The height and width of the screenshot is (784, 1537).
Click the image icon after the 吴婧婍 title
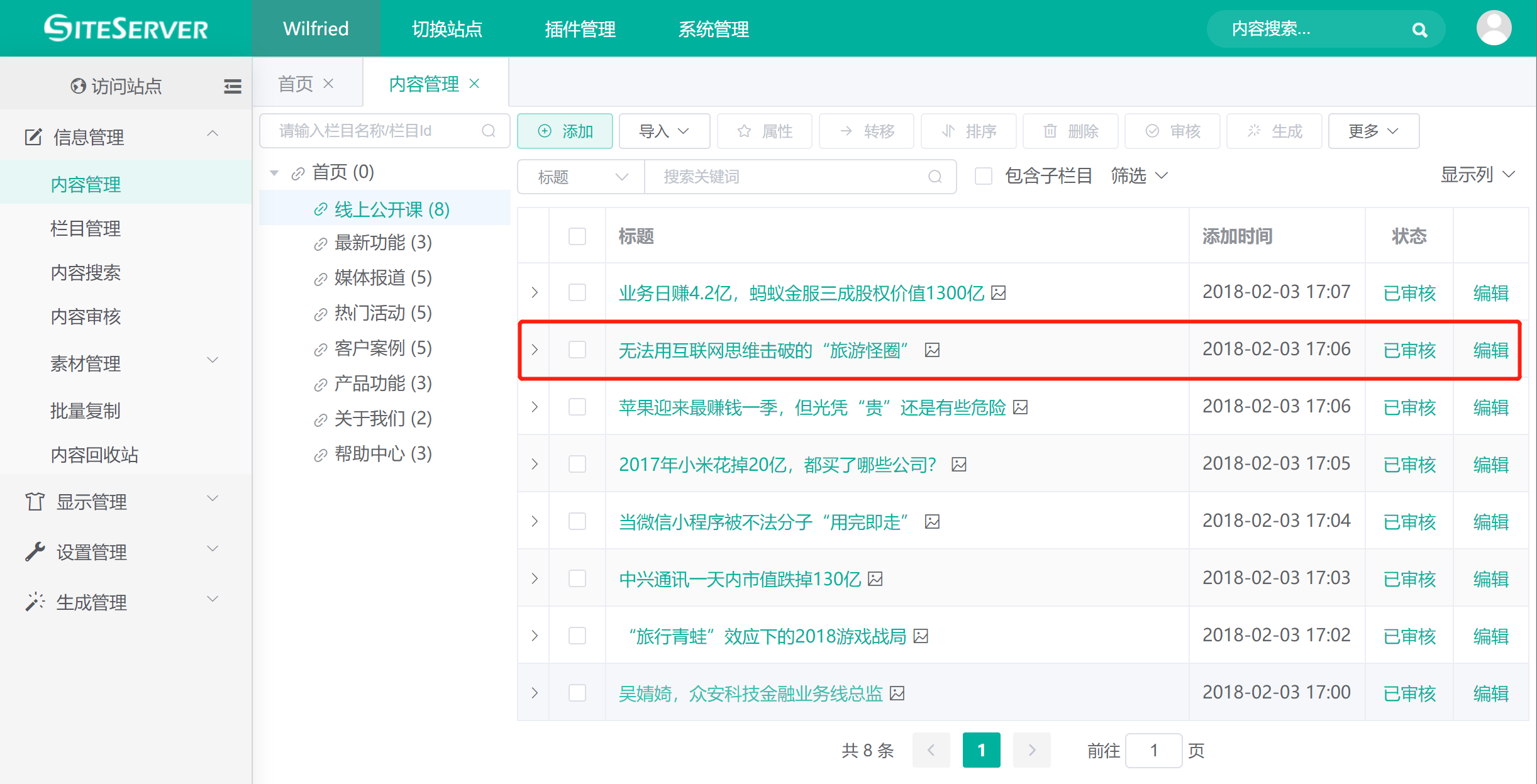[897, 693]
